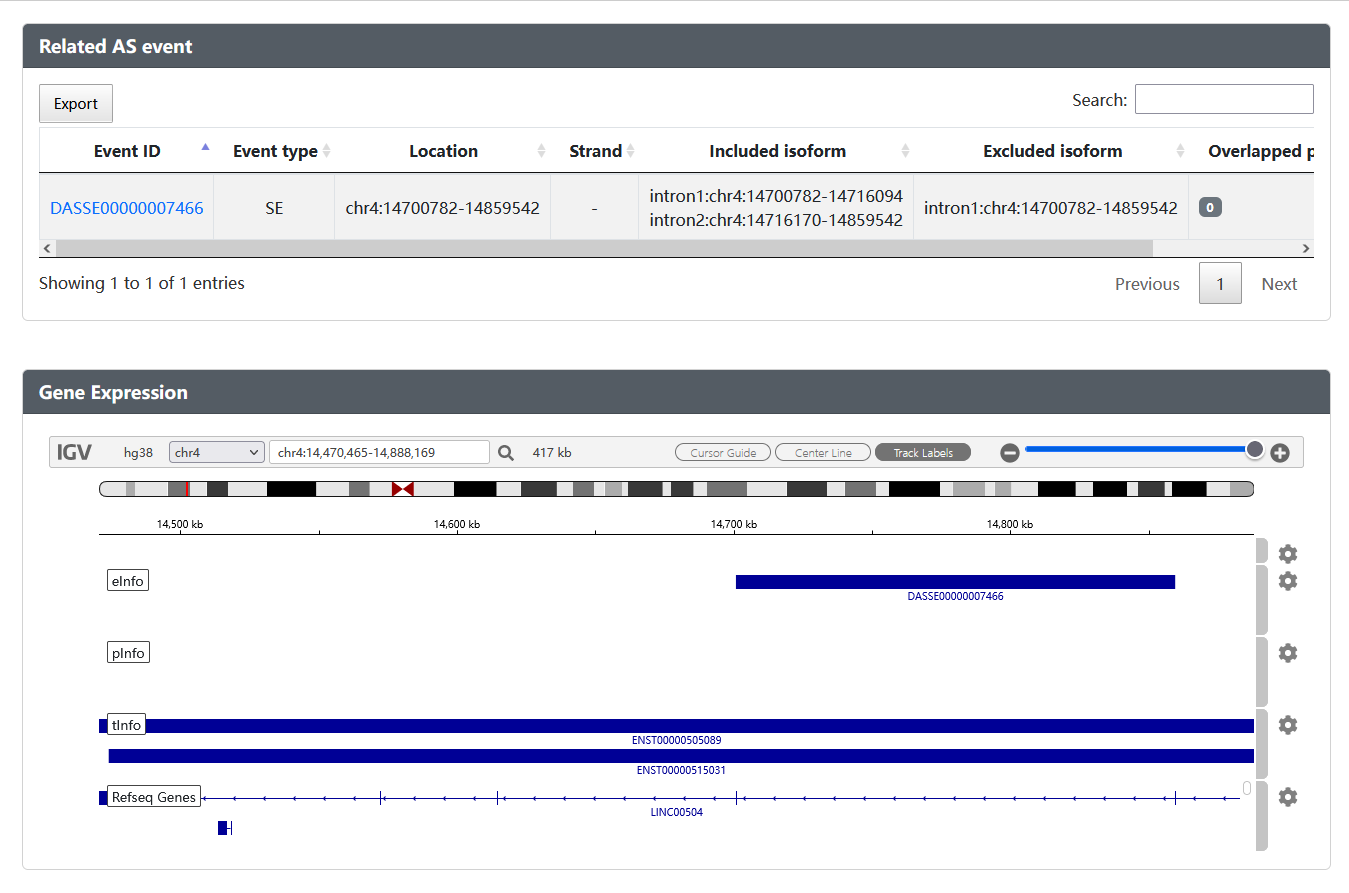
Task: Click the zoom out minus icon
Action: pyautogui.click(x=1010, y=453)
